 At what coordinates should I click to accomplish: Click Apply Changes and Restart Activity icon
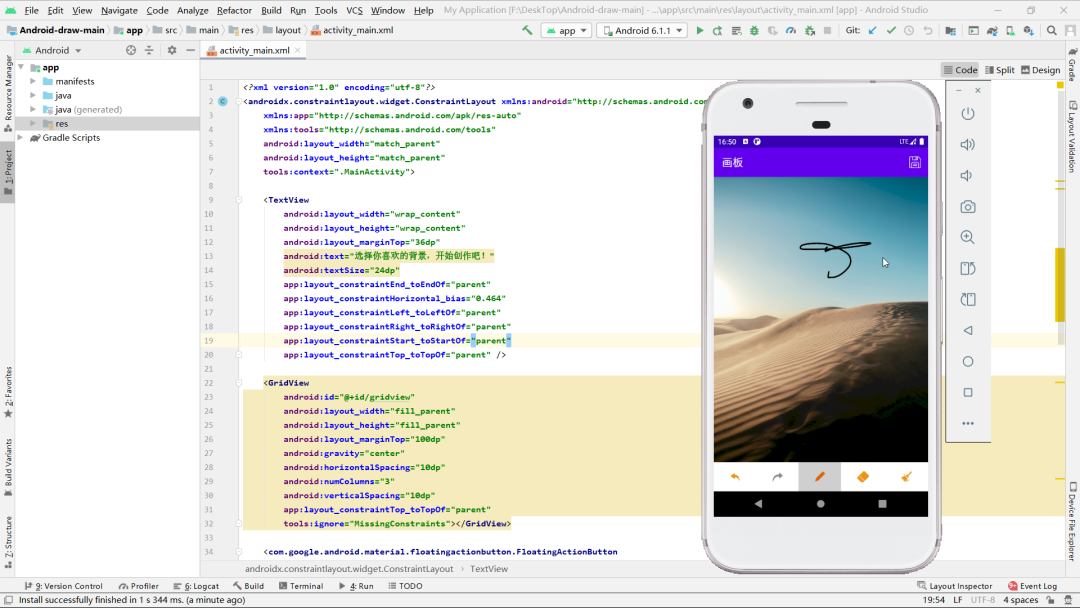718,30
